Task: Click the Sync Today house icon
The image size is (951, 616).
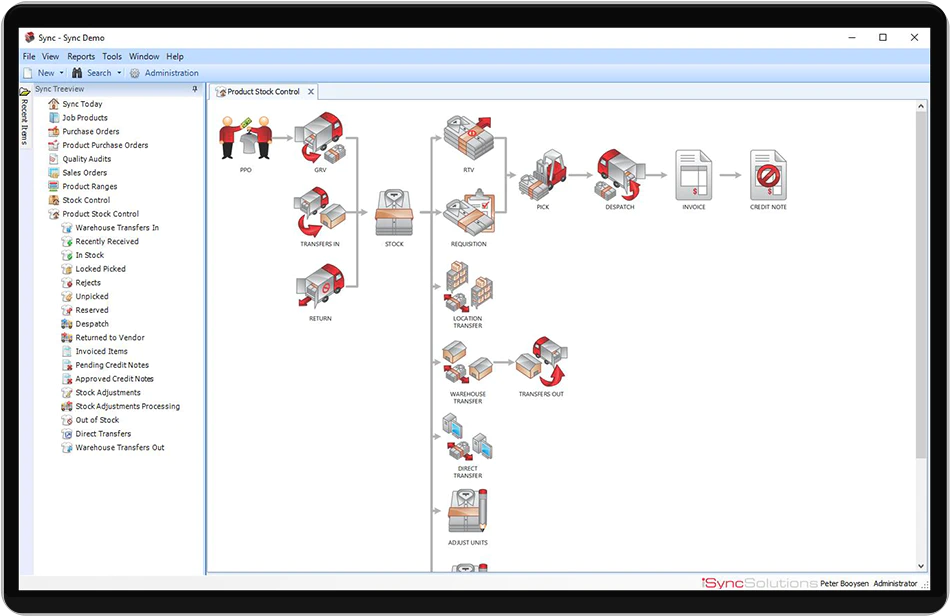Action: [53, 104]
